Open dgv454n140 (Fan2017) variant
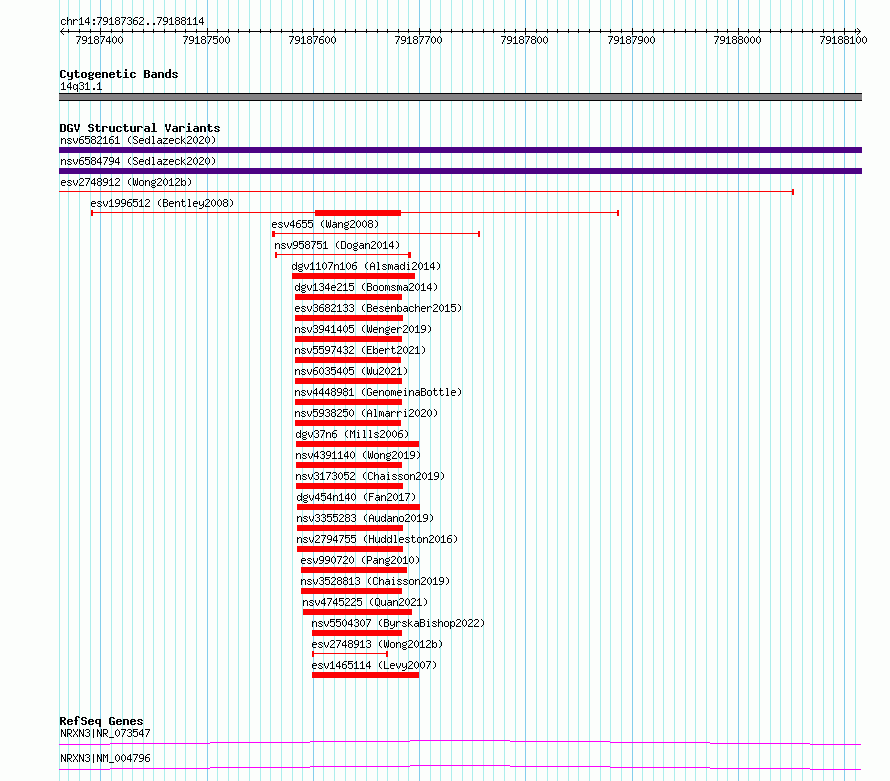The width and height of the screenshot is (890, 781). click(x=356, y=497)
